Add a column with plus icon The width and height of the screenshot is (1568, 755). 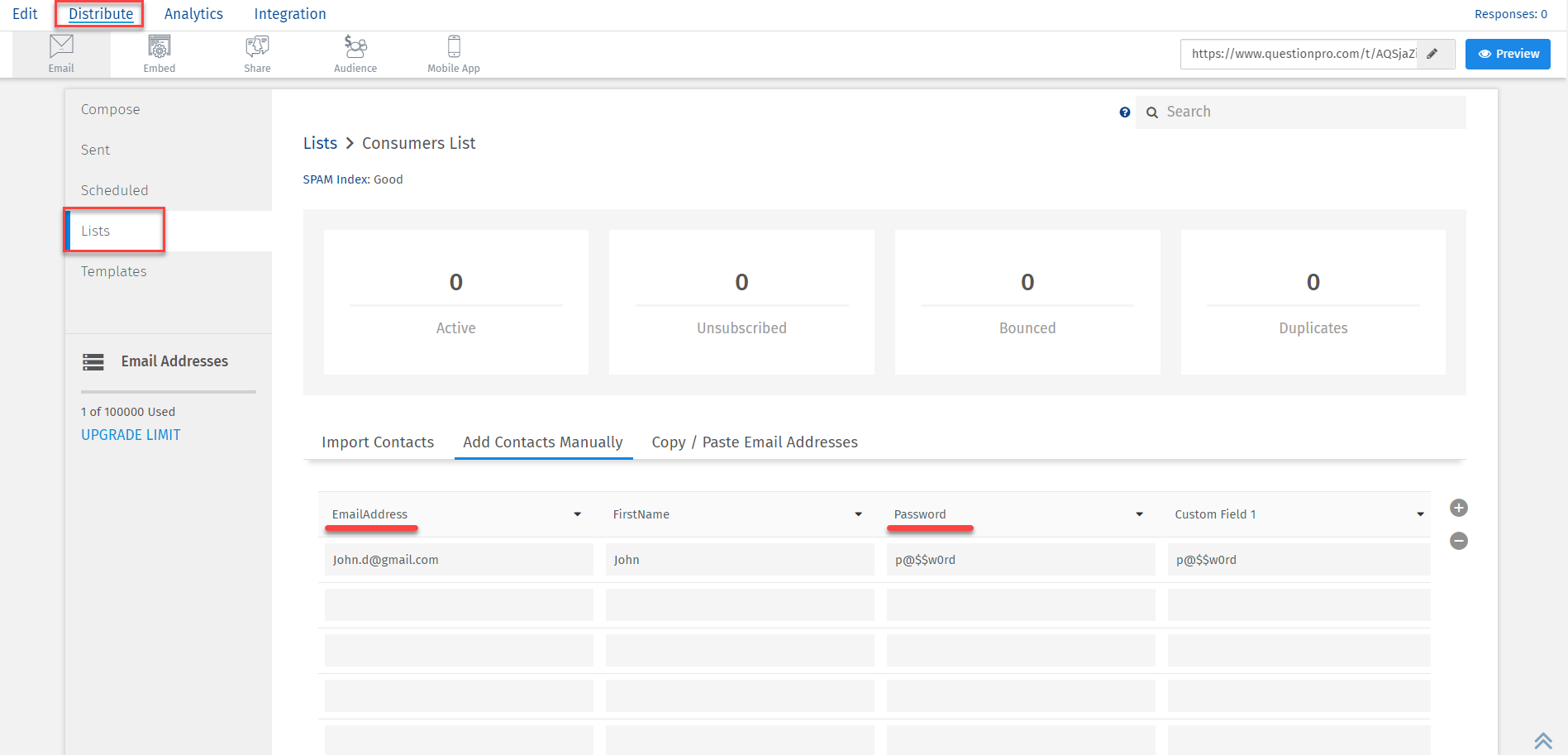(x=1458, y=508)
